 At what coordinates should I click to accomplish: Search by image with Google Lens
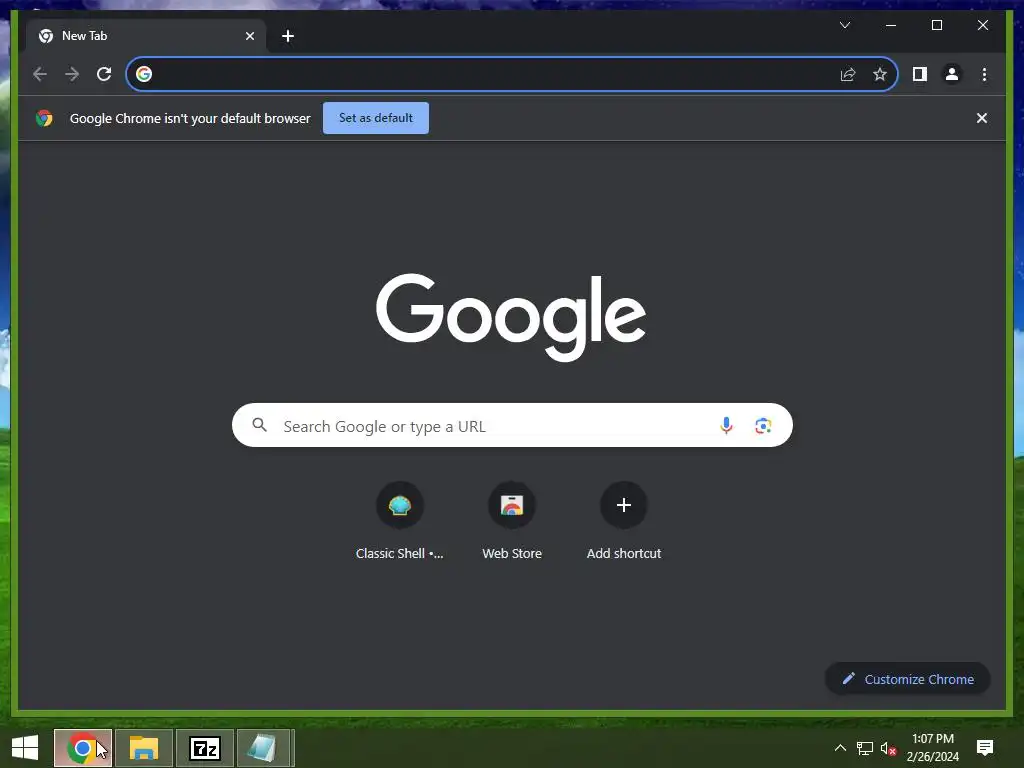763,426
